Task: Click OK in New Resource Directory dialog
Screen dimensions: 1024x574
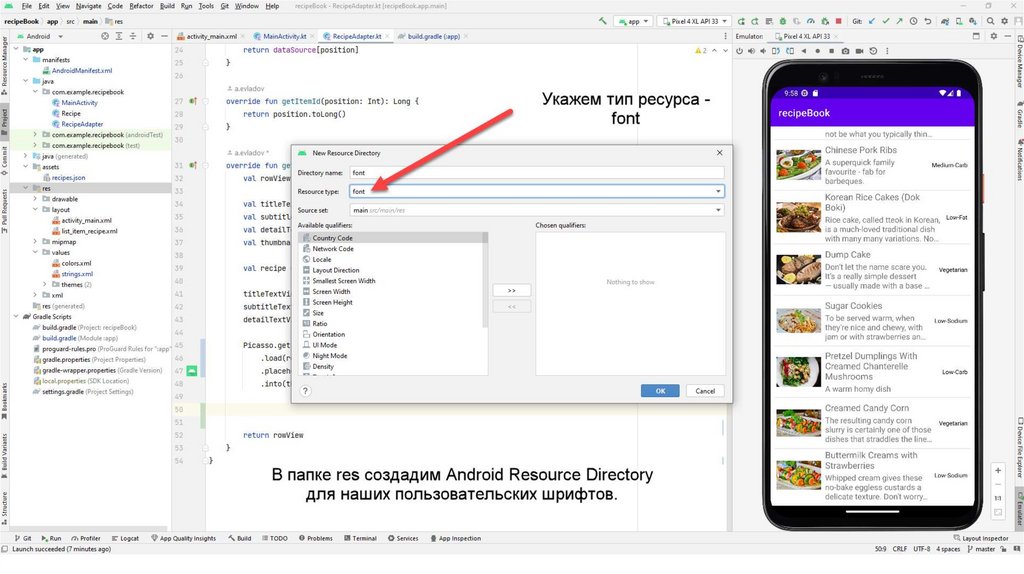Action: pos(660,391)
